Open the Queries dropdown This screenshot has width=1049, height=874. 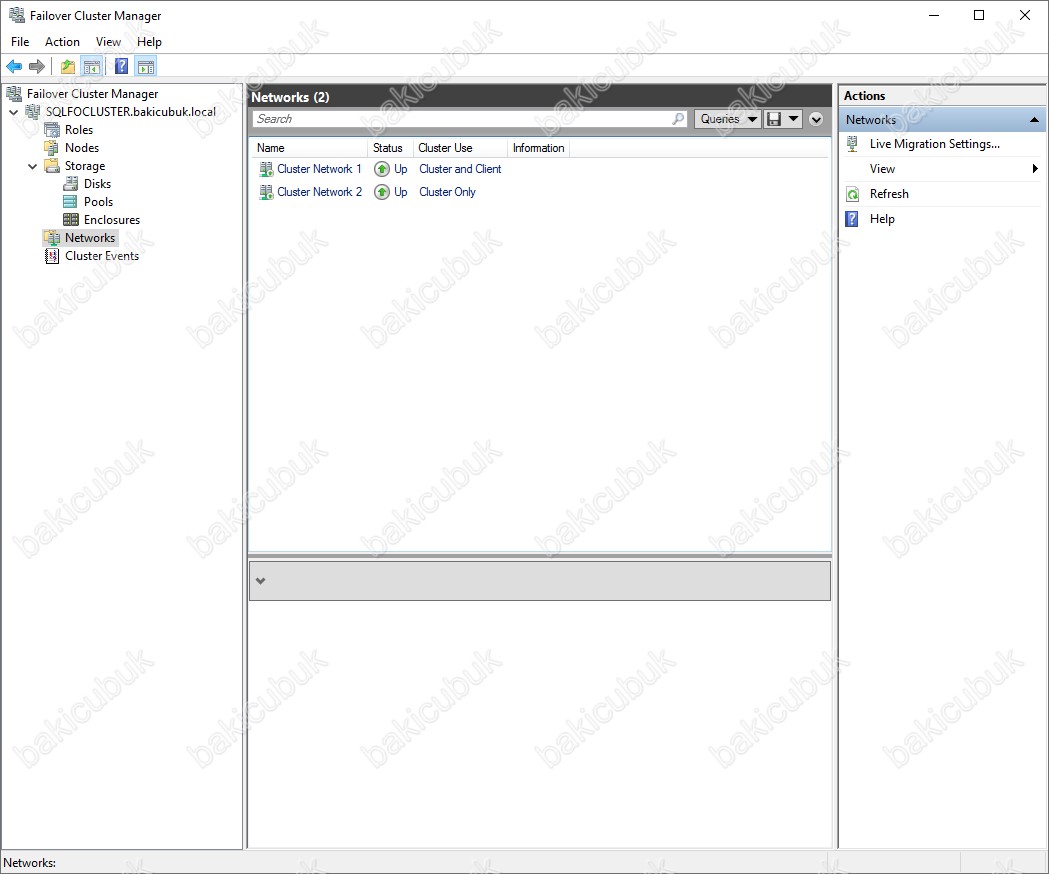click(x=727, y=119)
